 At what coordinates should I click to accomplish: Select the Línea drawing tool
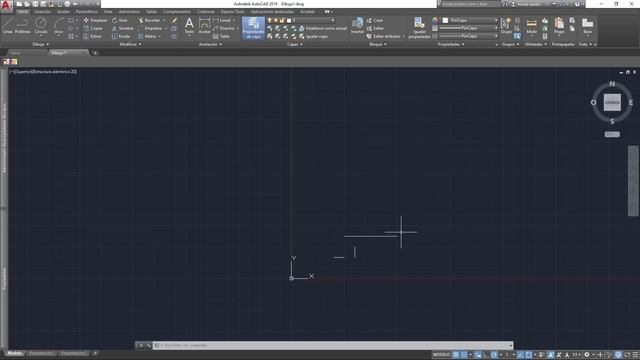coord(7,25)
